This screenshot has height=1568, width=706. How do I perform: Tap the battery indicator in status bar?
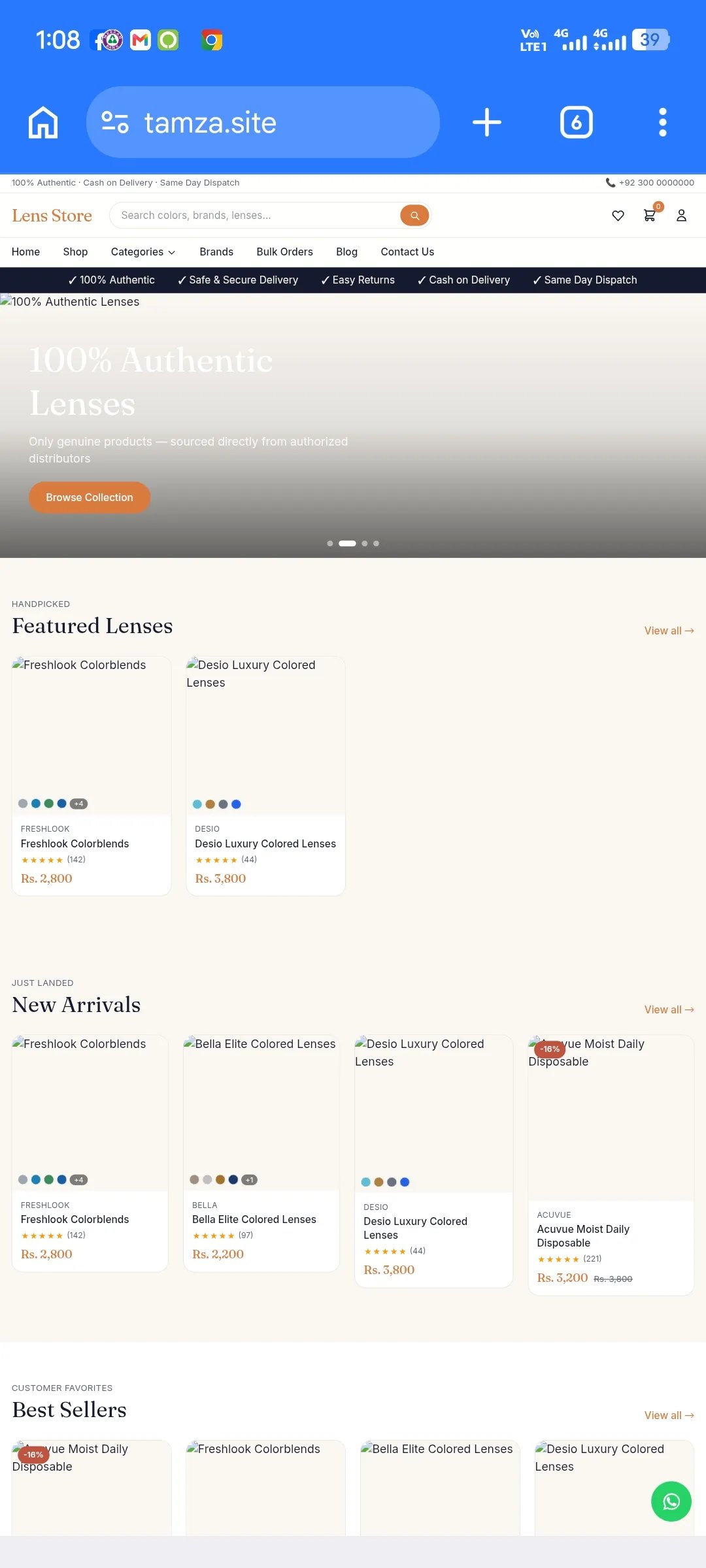(x=650, y=40)
